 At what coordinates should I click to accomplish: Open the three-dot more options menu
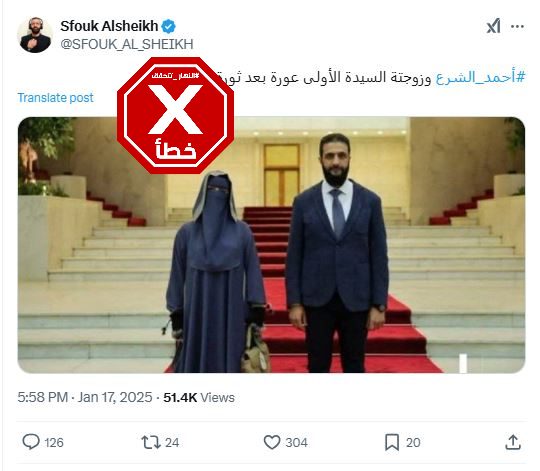pos(517,27)
